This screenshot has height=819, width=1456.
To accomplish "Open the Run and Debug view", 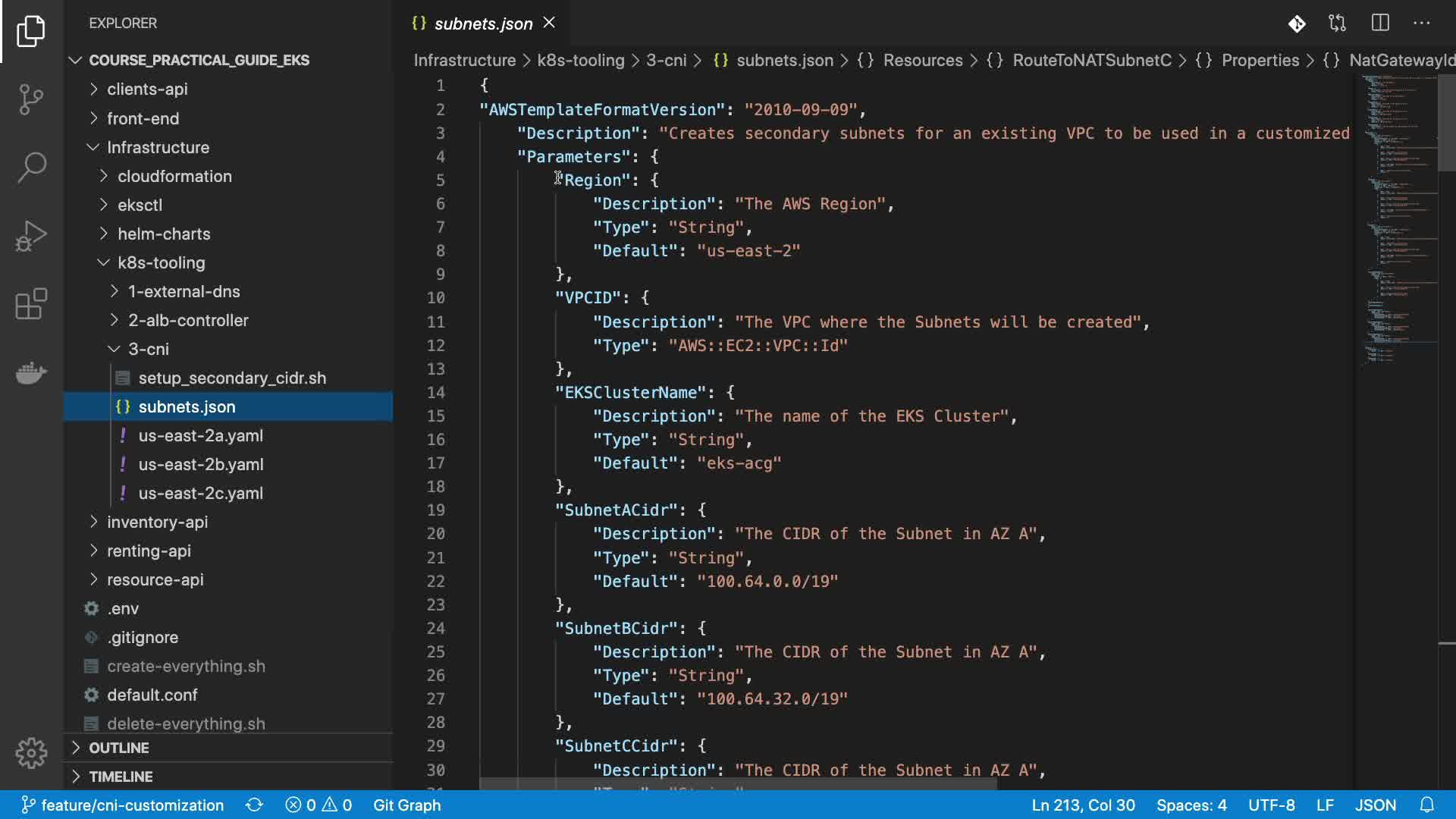I will click(x=31, y=236).
